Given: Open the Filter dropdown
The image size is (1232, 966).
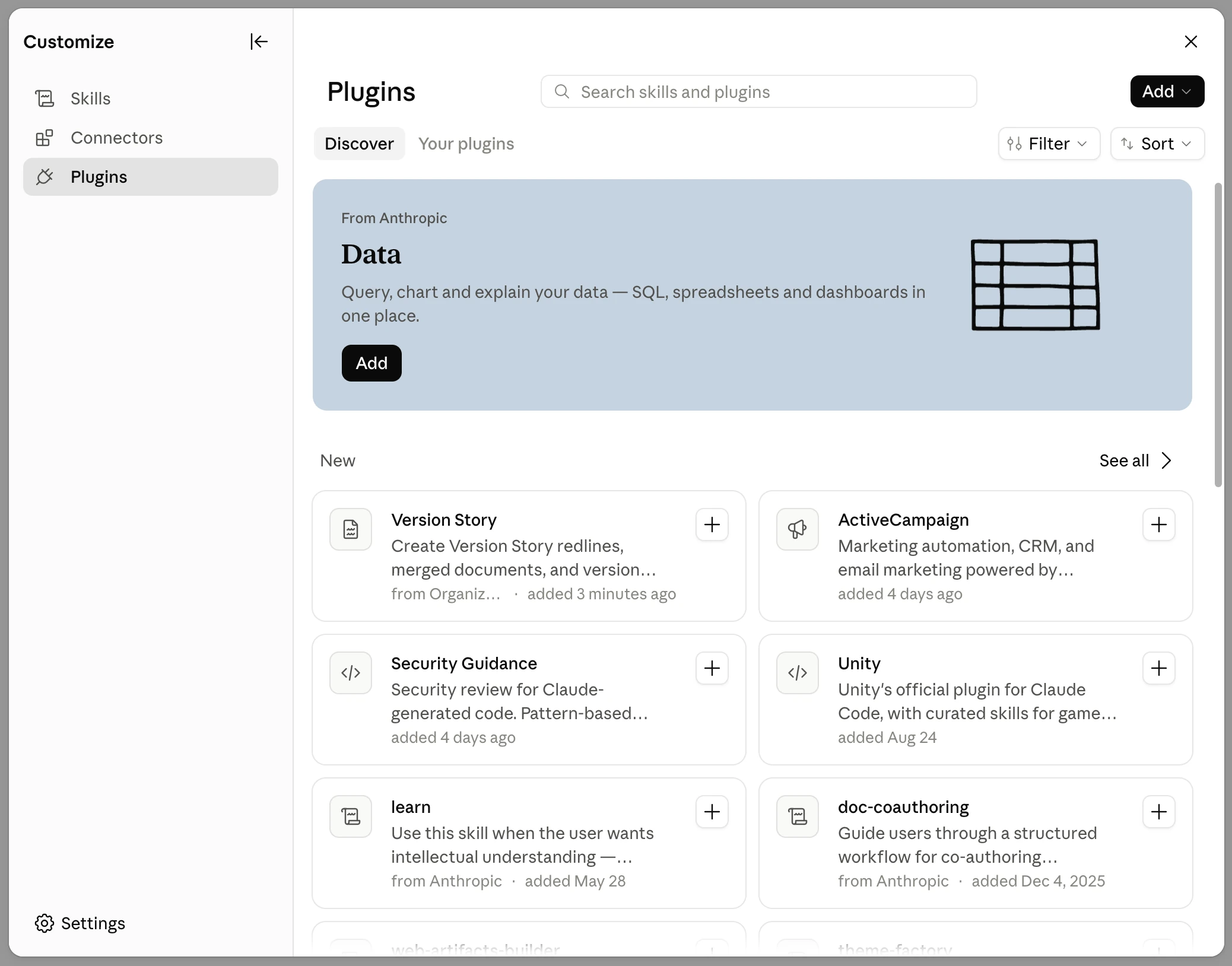Looking at the screenshot, I should coord(1049,144).
